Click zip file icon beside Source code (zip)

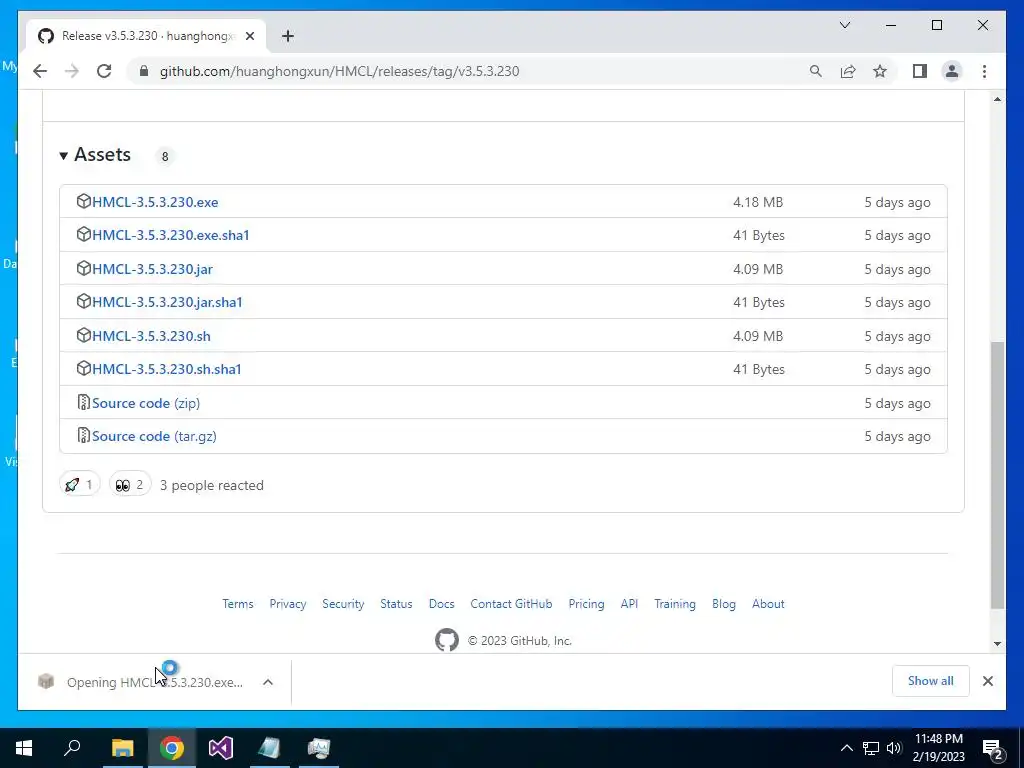click(x=84, y=402)
